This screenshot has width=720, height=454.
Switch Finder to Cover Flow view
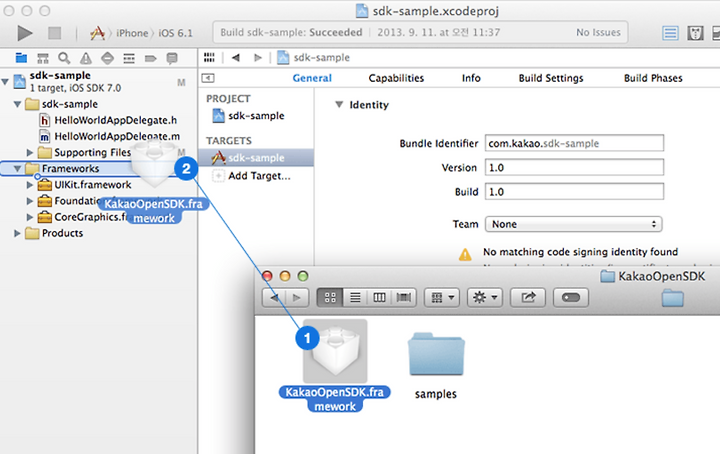[404, 298]
